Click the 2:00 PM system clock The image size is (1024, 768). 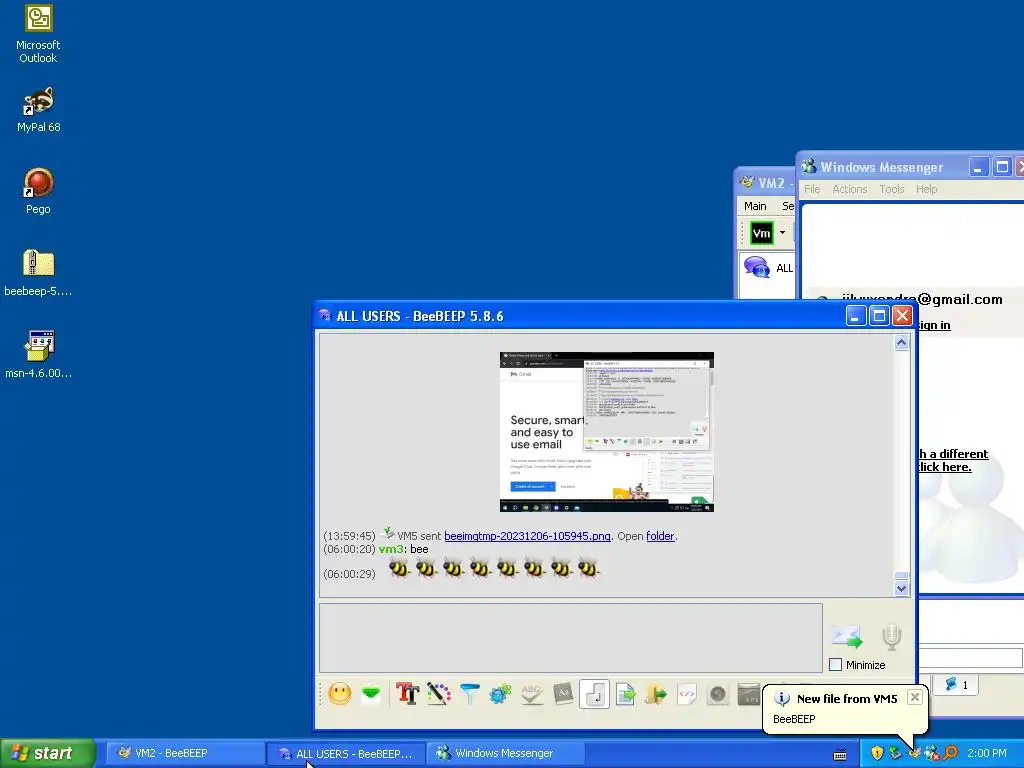tap(986, 754)
